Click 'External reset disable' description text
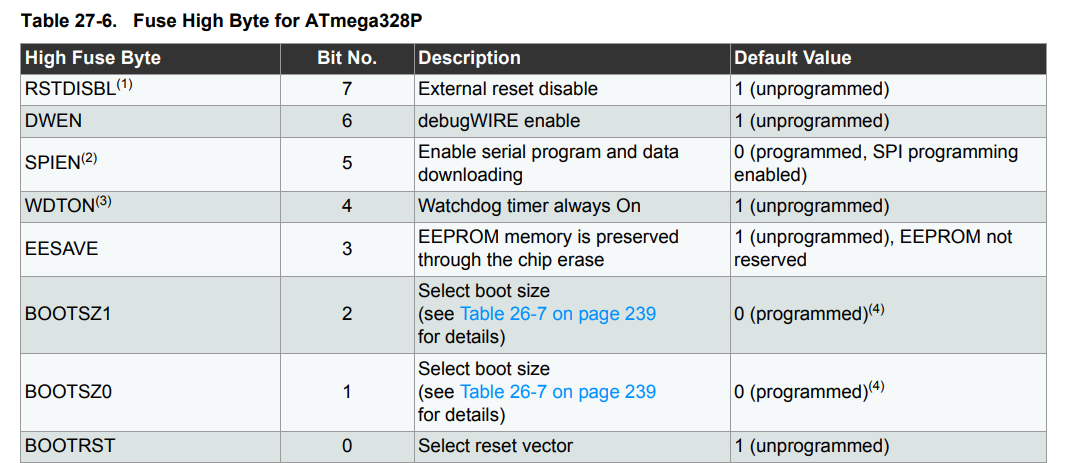The width and height of the screenshot is (1066, 463). click(508, 89)
